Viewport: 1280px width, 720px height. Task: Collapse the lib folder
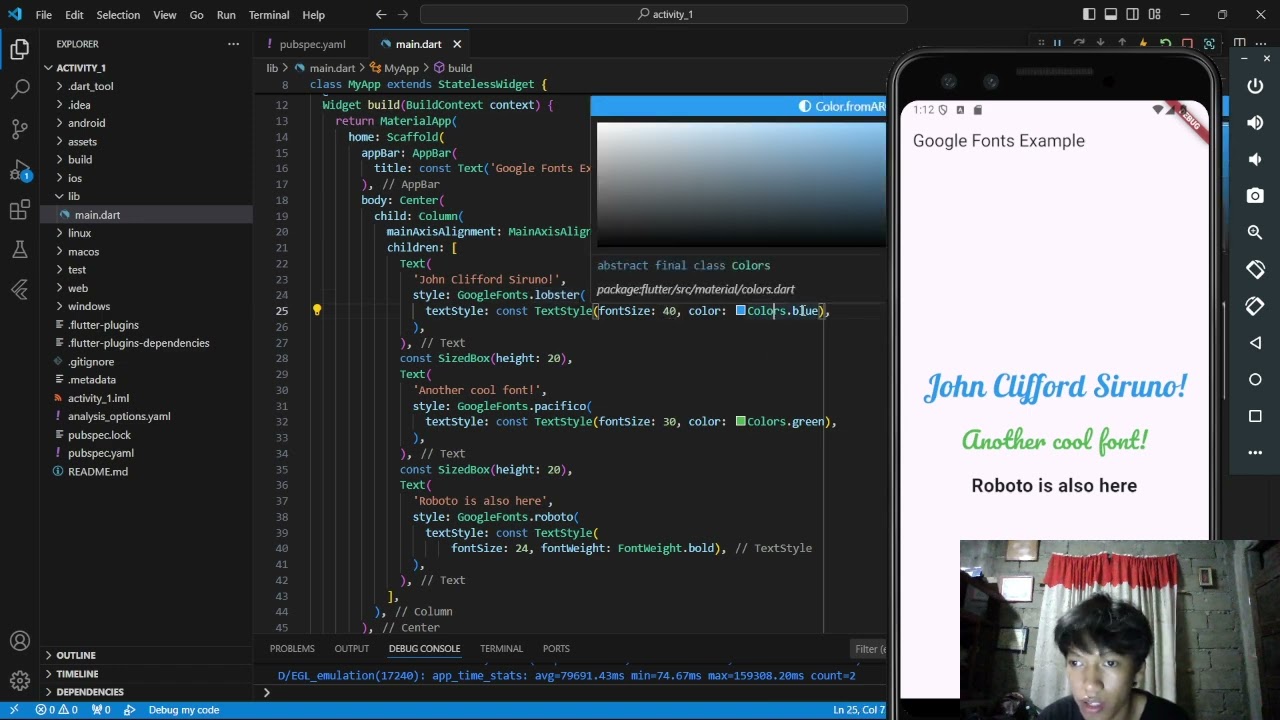74,196
